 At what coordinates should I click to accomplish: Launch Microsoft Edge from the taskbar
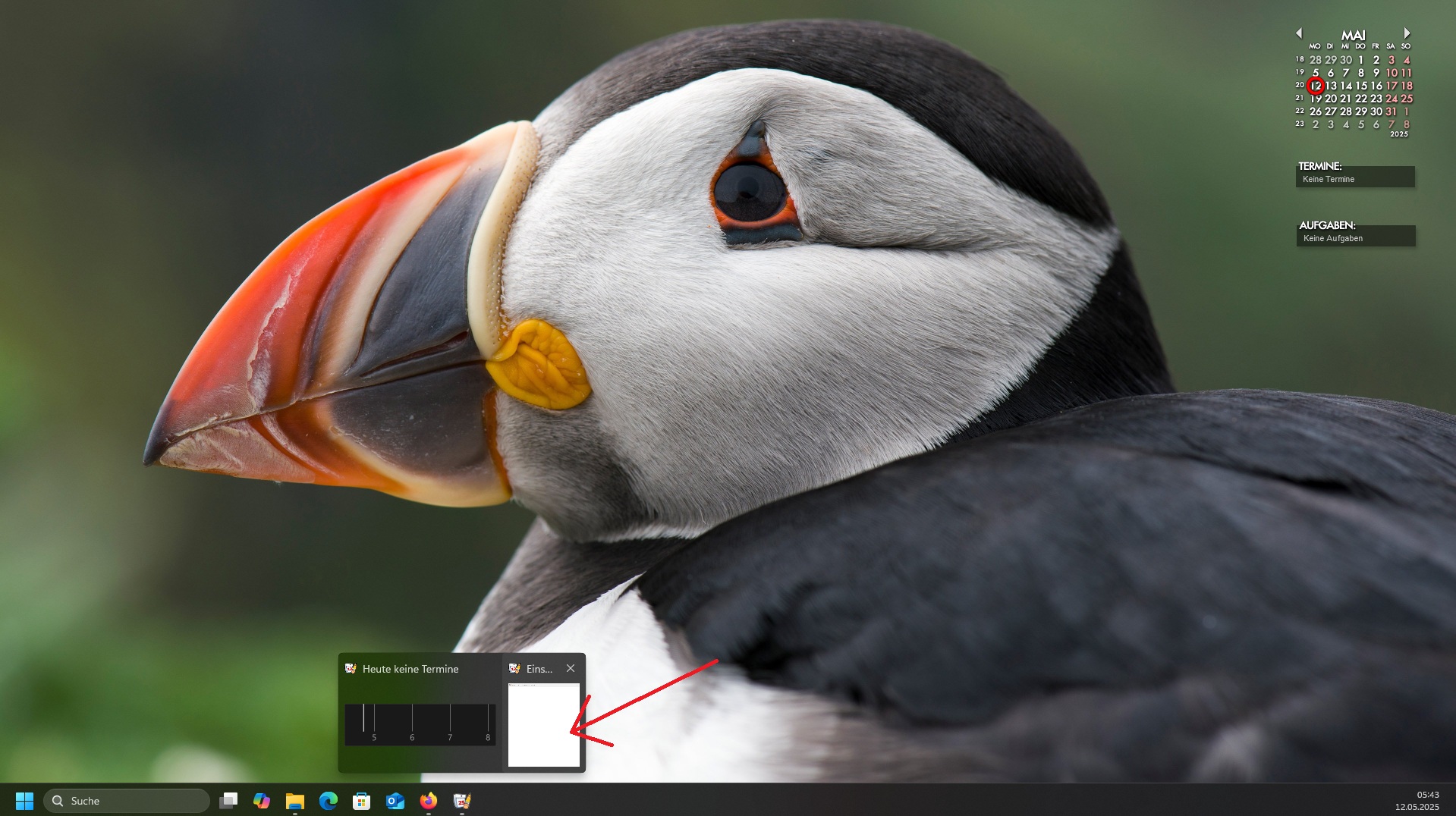pyautogui.click(x=329, y=801)
